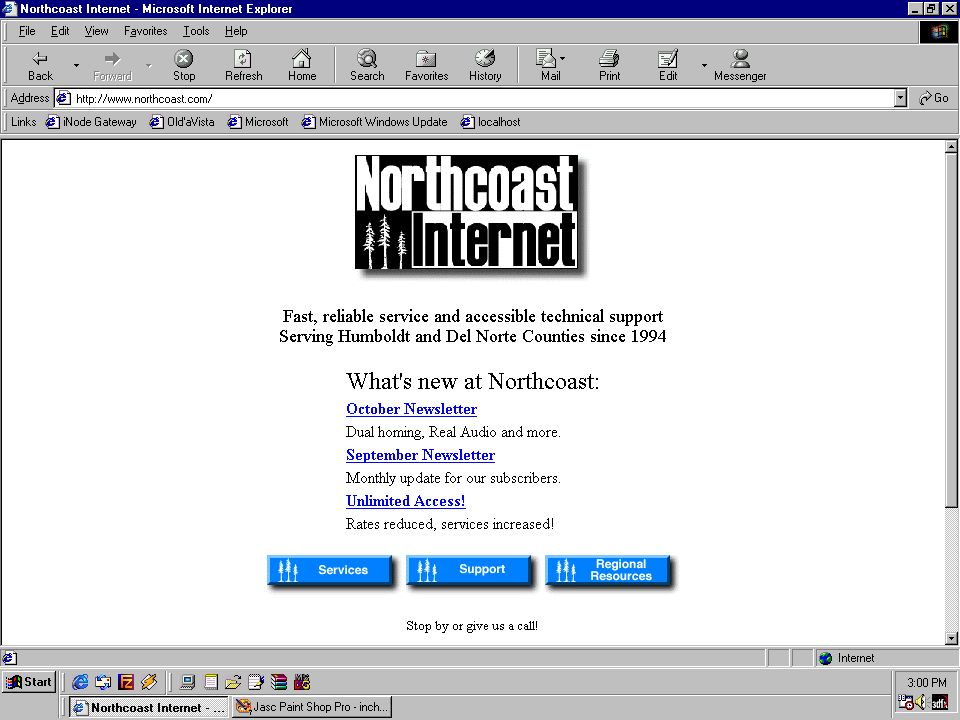960x720 pixels.
Task: Open the Edit menu
Action: coord(59,31)
